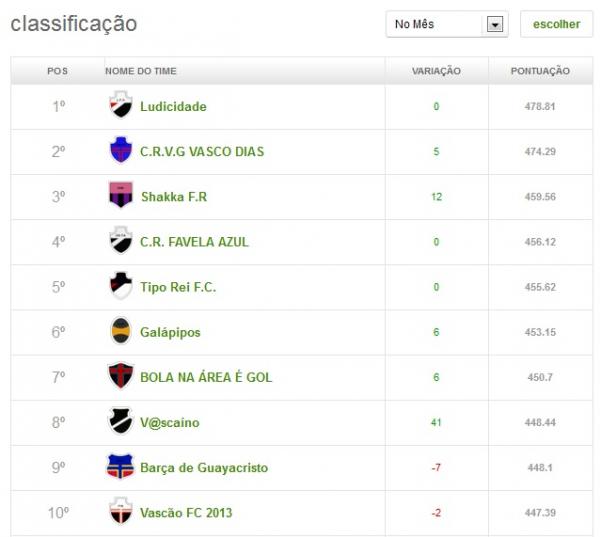Open the Ludicidade team link
This screenshot has width=600, height=537.
click(173, 106)
